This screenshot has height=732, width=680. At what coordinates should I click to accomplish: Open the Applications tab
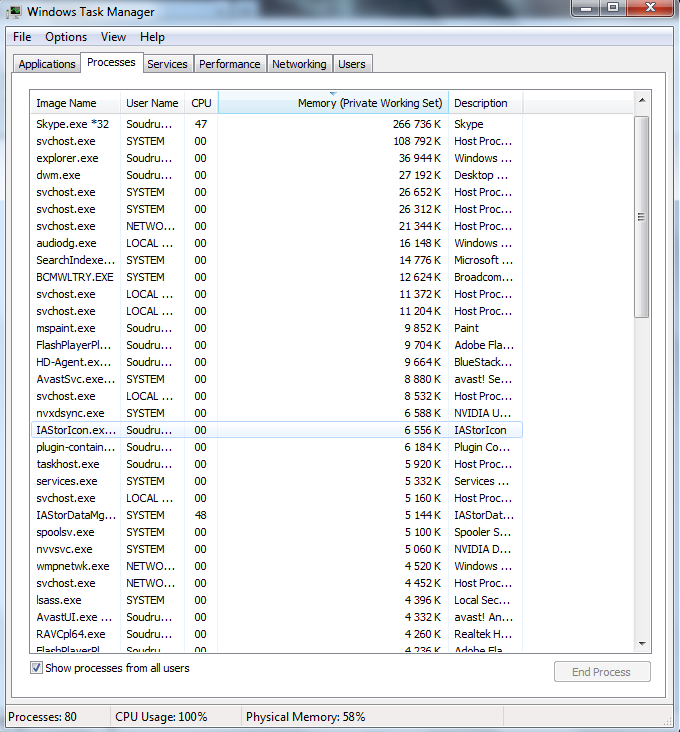pos(47,64)
